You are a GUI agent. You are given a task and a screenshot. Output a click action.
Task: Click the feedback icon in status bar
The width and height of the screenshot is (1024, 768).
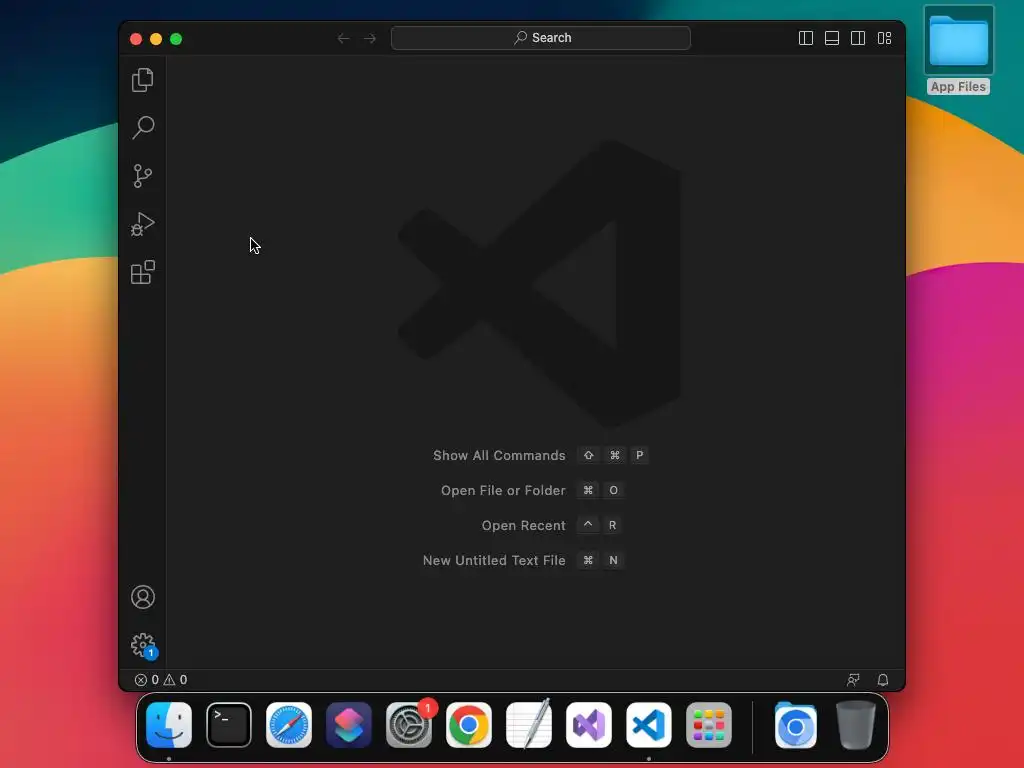pyautogui.click(x=853, y=680)
